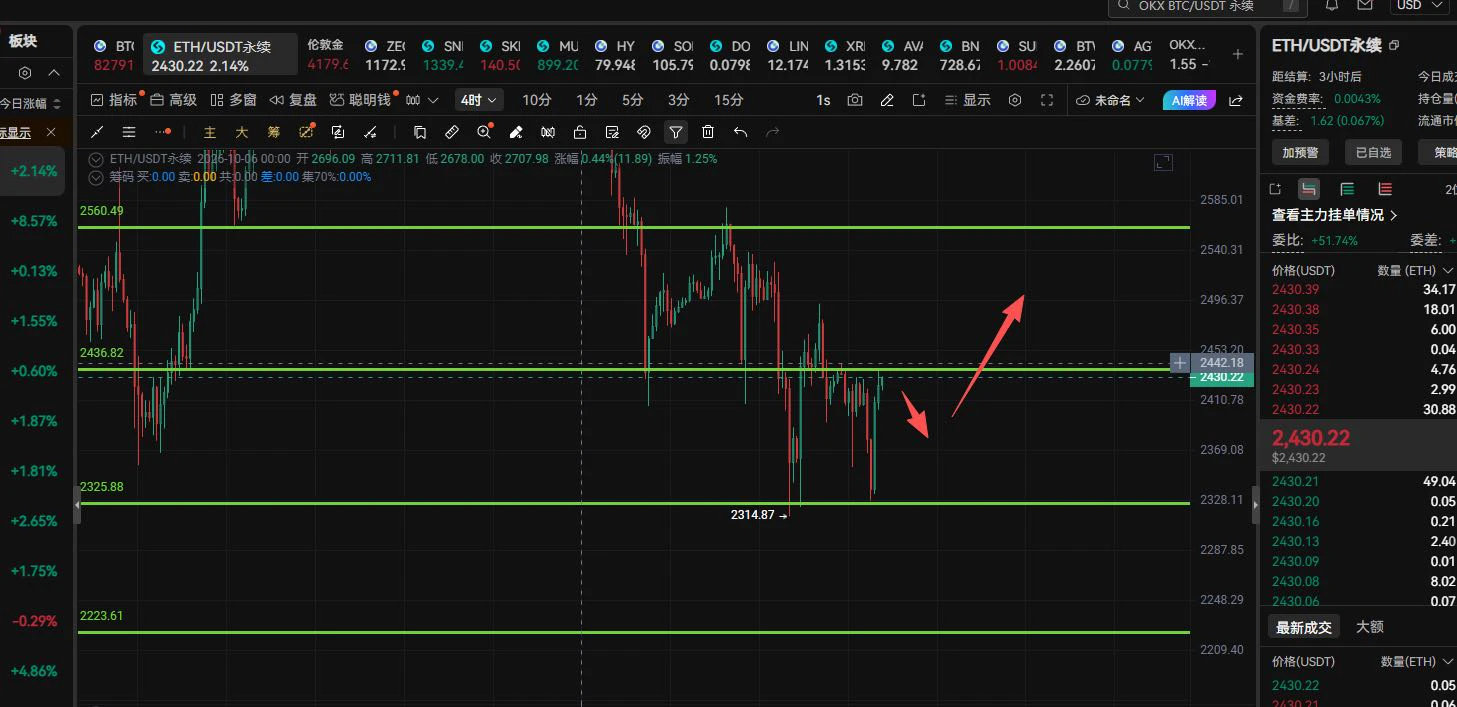Image resolution: width=1457 pixels, height=707 pixels.
Task: Open the 指标 indicators menu
Action: tap(113, 100)
